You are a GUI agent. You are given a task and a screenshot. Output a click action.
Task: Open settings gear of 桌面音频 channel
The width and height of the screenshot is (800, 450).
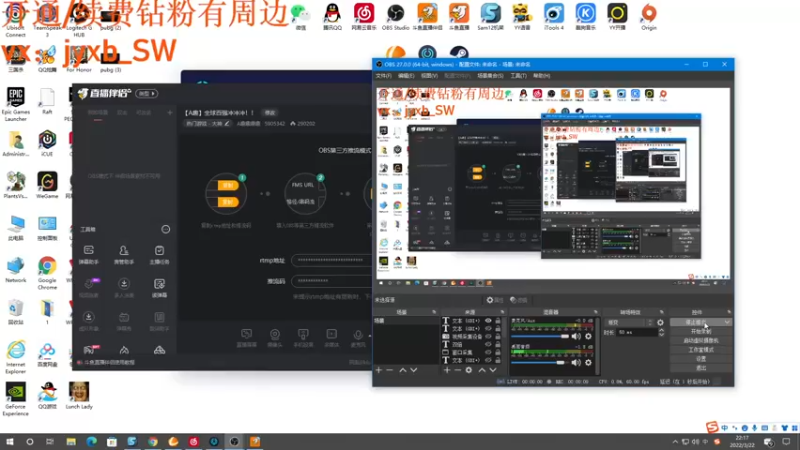[588, 362]
